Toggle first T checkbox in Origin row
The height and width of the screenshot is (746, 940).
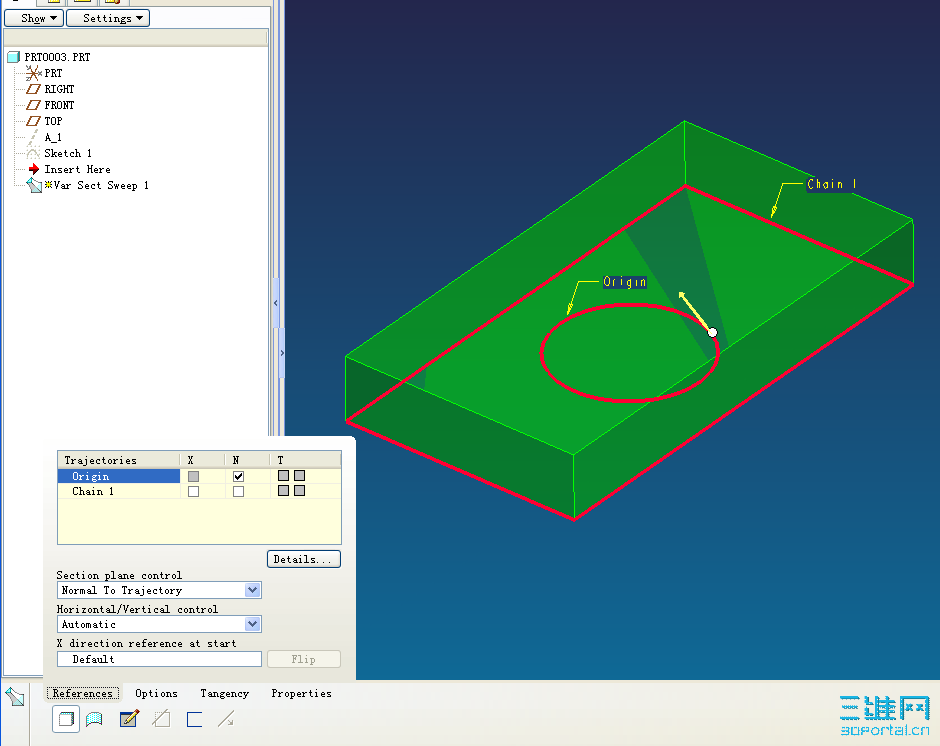click(284, 476)
